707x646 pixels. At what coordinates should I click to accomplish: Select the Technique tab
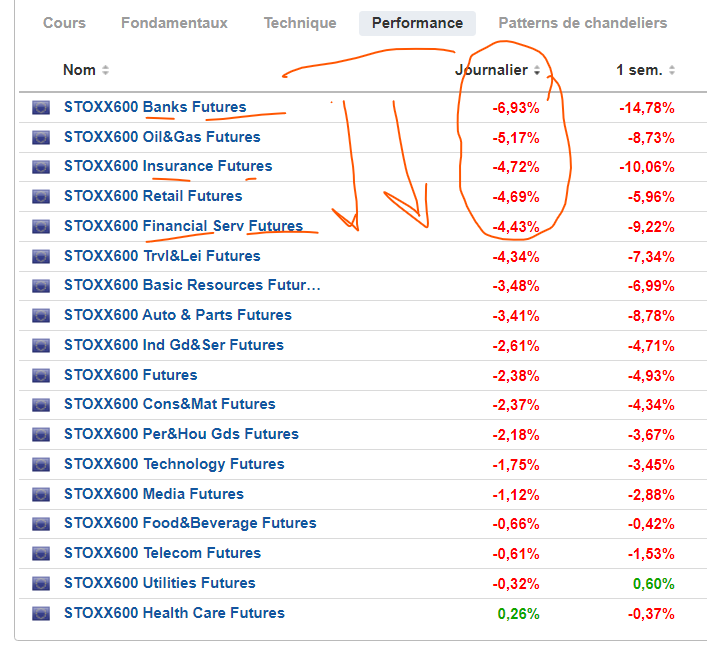pyautogui.click(x=300, y=23)
